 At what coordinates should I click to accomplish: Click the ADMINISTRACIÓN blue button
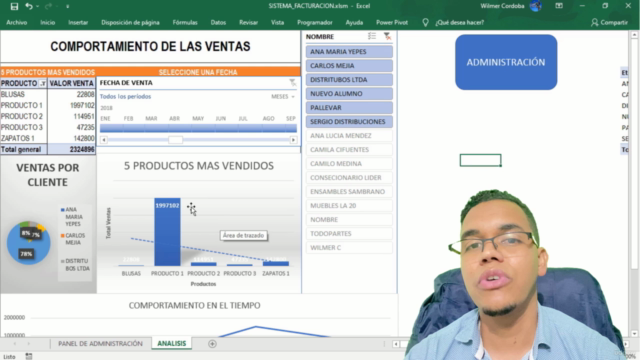[506, 62]
